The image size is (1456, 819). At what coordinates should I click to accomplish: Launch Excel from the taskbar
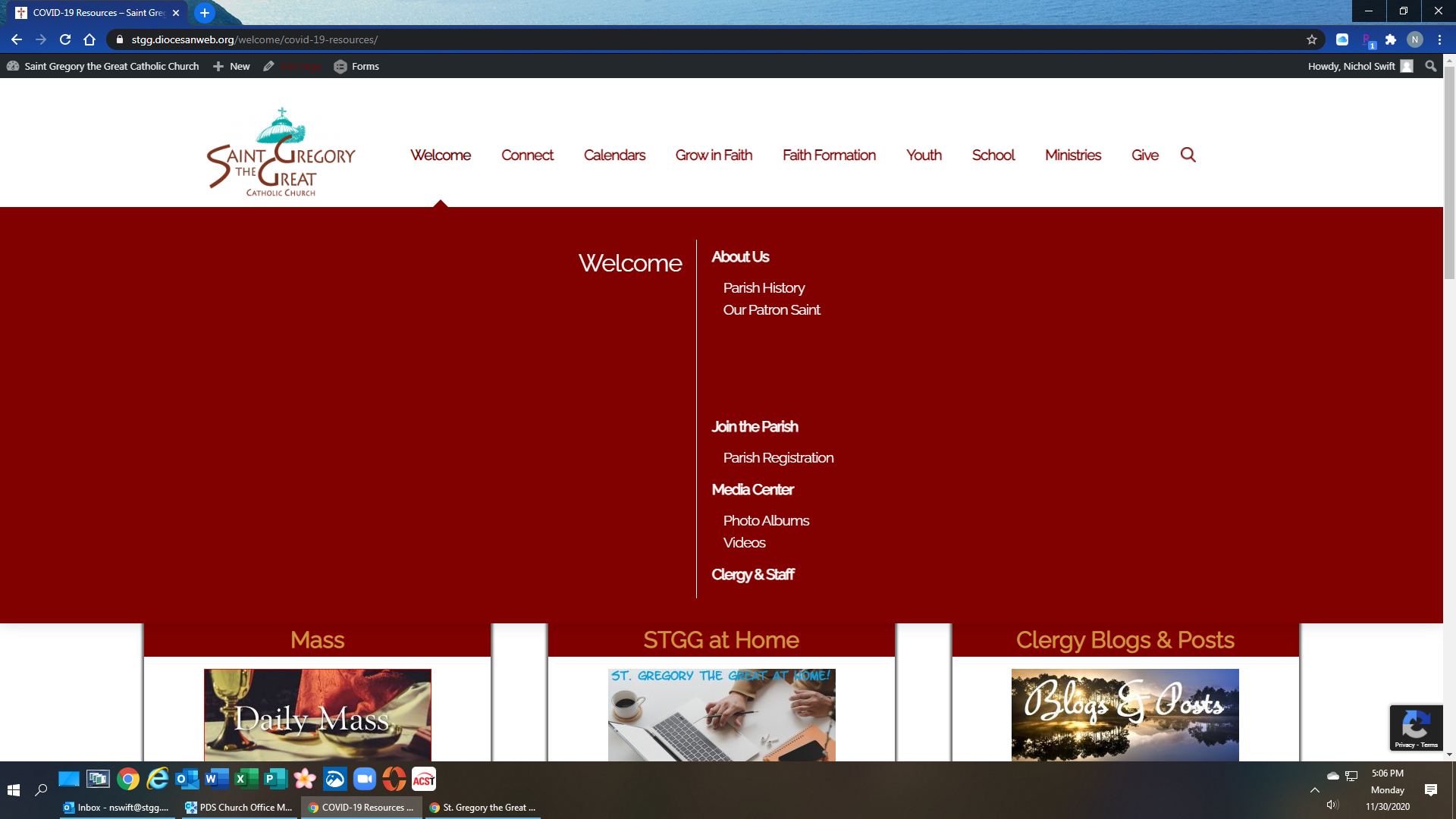coord(244,779)
